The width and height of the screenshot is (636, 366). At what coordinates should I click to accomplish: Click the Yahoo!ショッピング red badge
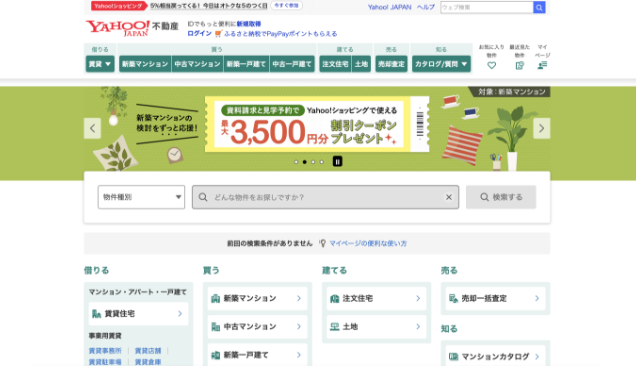pyautogui.click(x=118, y=6)
